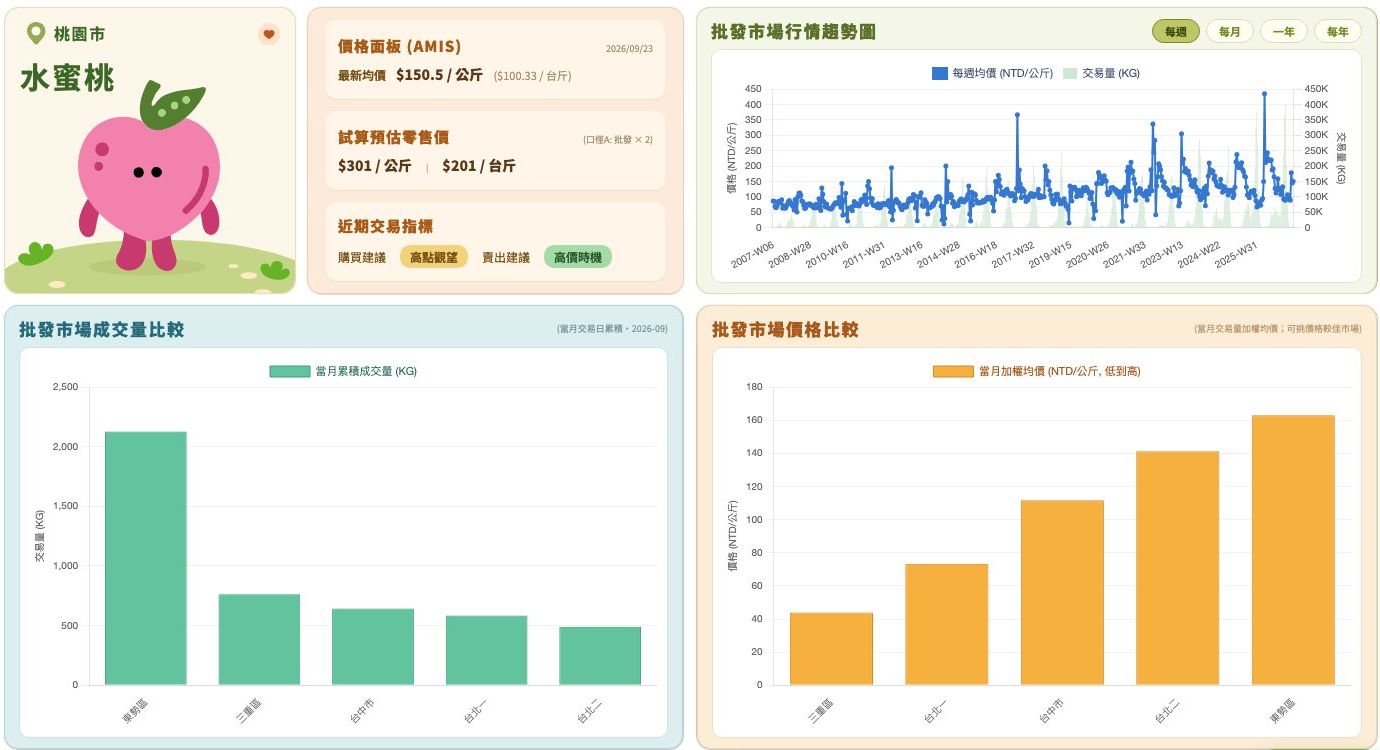The width and height of the screenshot is (1380, 750).
Task: Click the 高價時機 sell suggestion badge
Action: click(x=578, y=257)
